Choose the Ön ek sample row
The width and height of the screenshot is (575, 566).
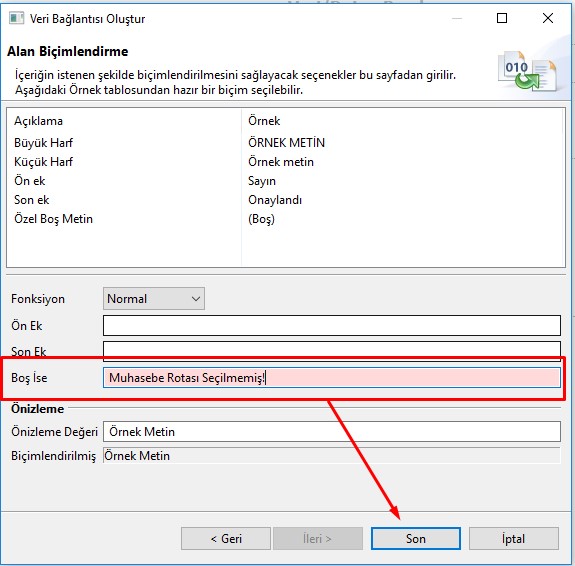click(286, 181)
